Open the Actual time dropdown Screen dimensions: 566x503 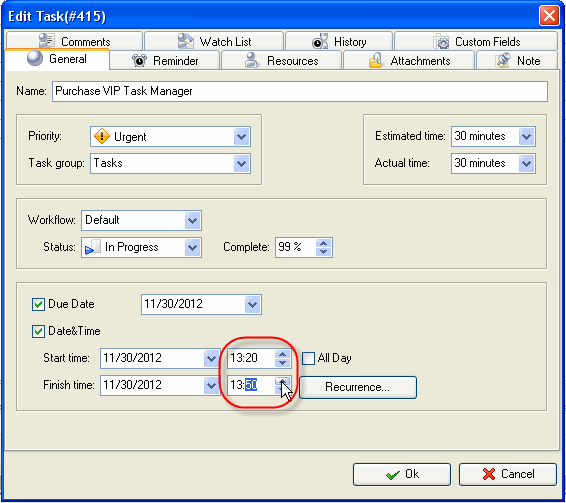527,164
